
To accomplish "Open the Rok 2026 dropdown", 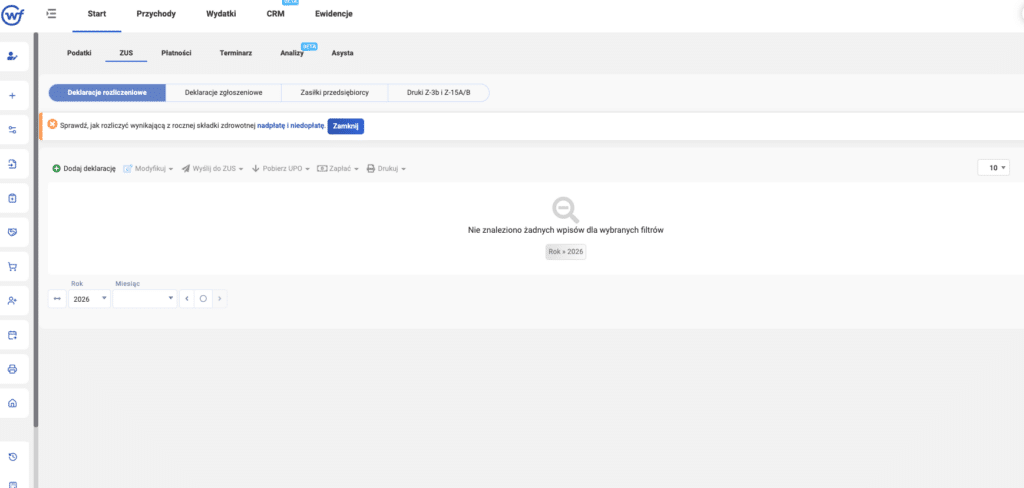I will point(89,299).
